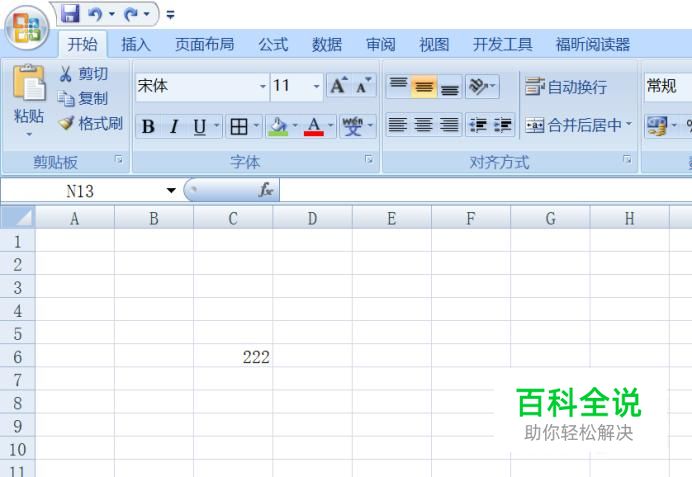The width and height of the screenshot is (692, 477).
Task: Open the borders dropdown arrow
Action: coord(256,126)
